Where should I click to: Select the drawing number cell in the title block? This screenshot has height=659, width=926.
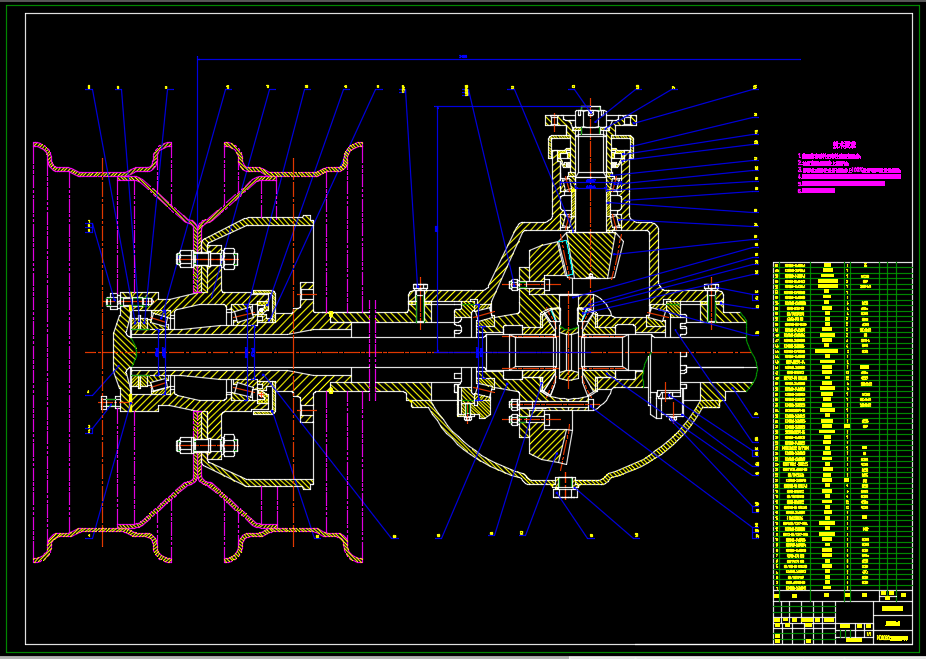(x=893, y=638)
